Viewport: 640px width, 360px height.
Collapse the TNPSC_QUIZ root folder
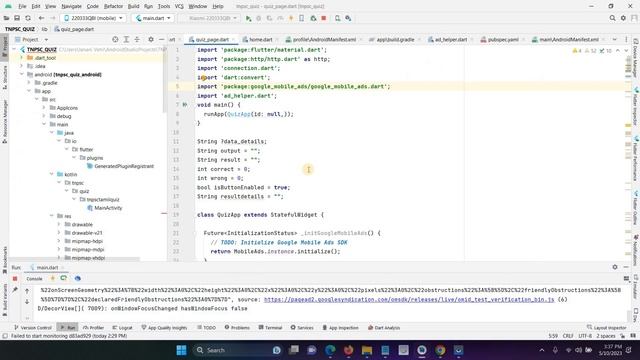tap(15, 49)
